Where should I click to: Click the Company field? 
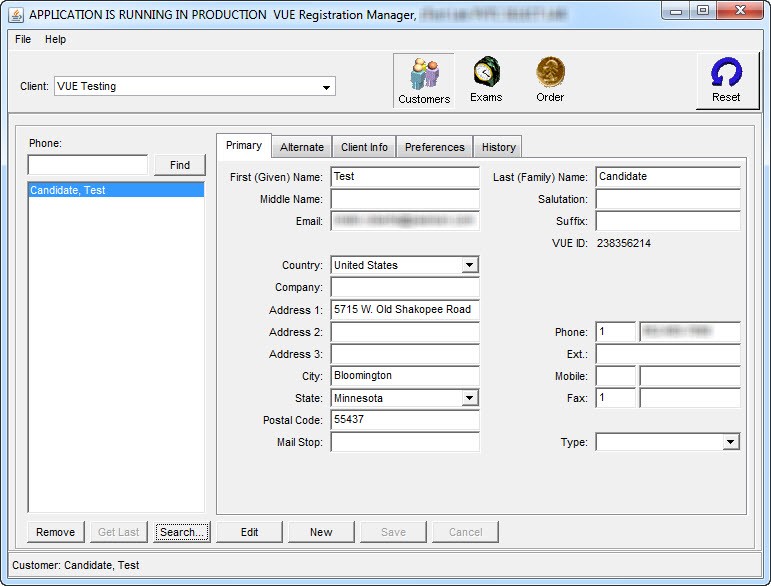click(x=405, y=287)
